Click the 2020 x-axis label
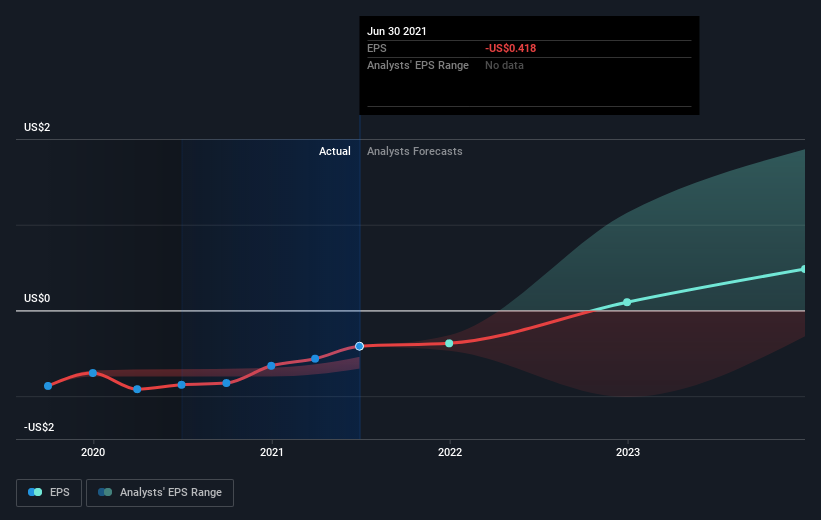 click(x=93, y=452)
